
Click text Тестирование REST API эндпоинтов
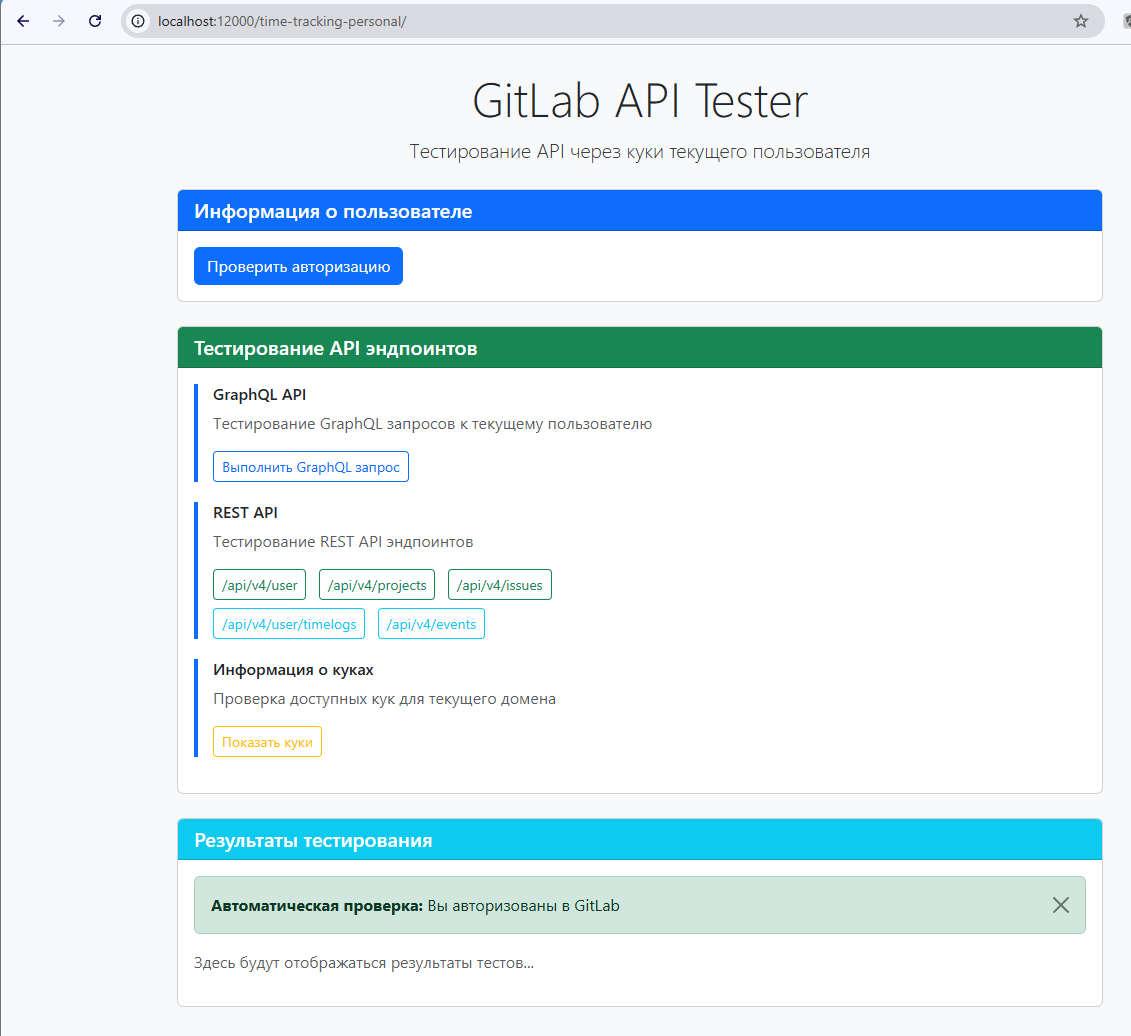pos(343,542)
